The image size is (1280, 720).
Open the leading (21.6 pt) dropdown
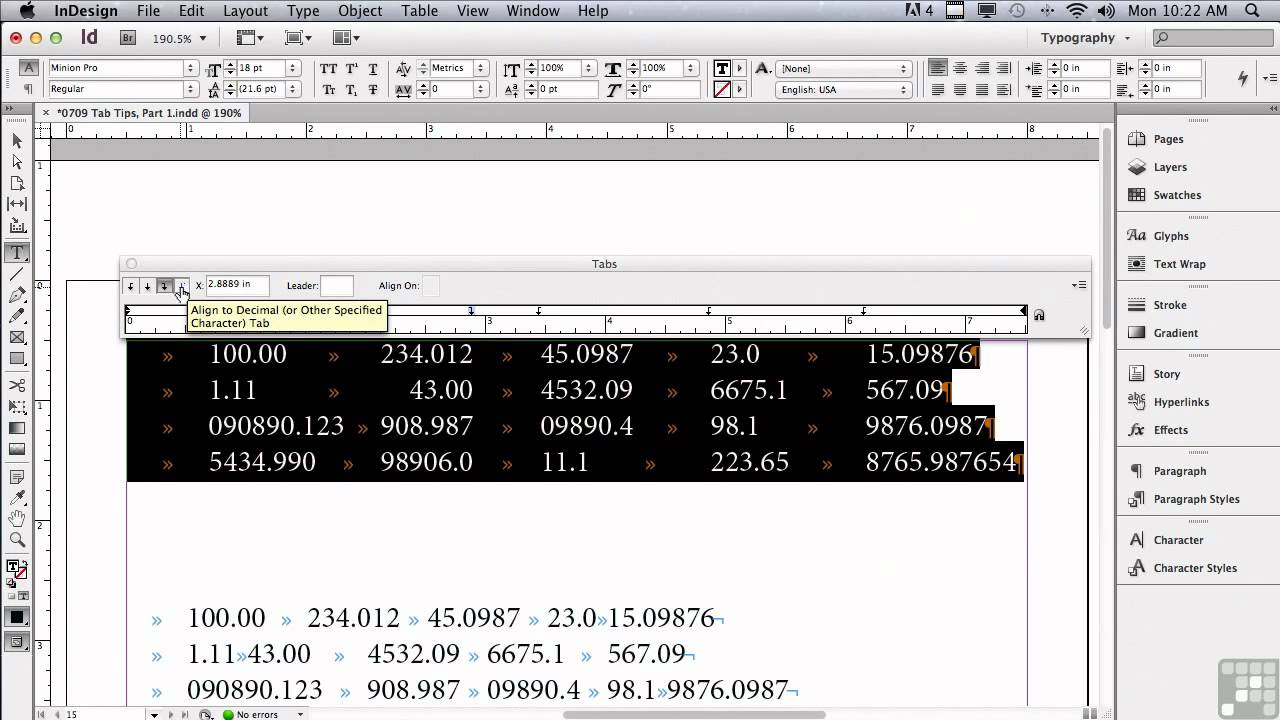[x=292, y=89]
